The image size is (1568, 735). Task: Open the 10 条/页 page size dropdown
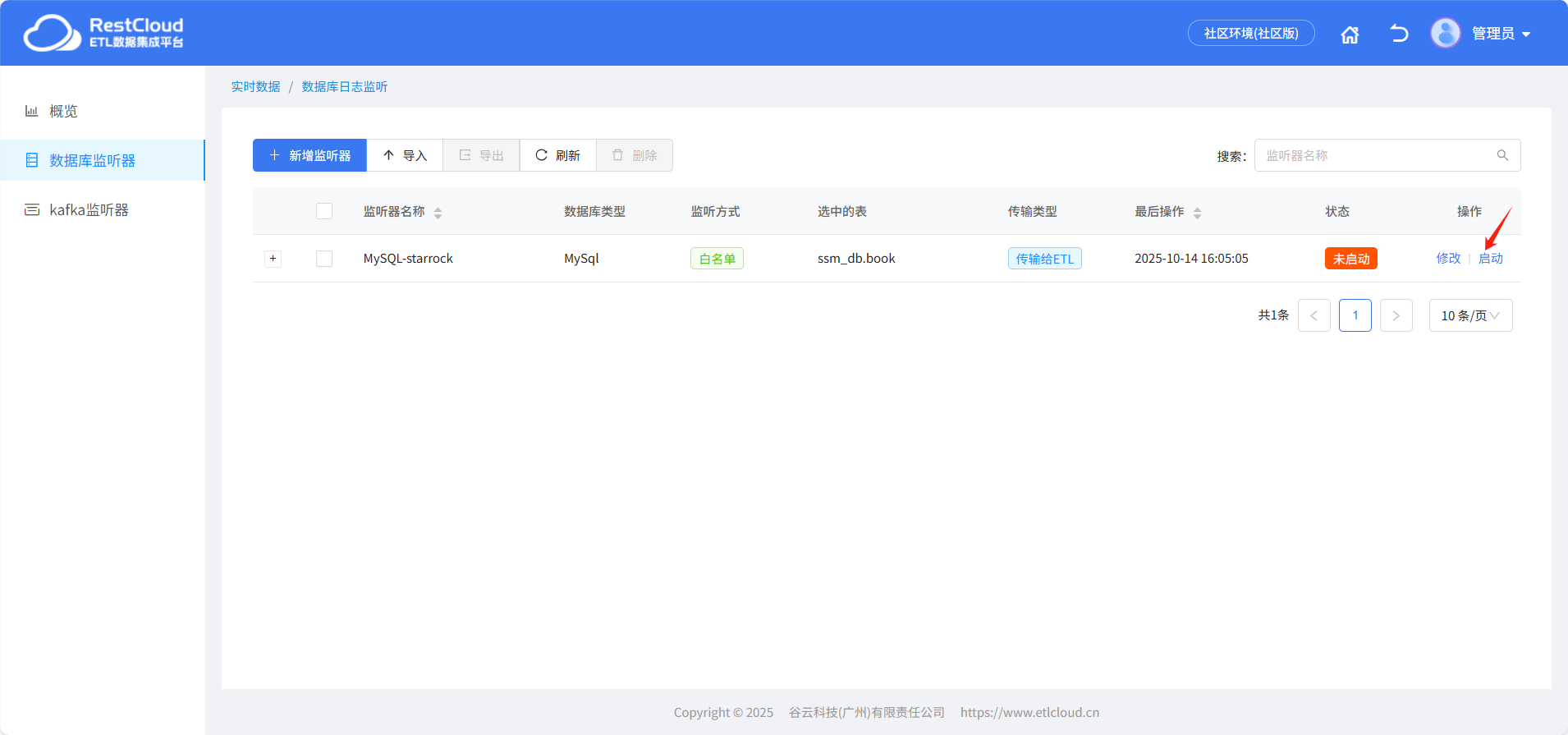coord(1470,315)
